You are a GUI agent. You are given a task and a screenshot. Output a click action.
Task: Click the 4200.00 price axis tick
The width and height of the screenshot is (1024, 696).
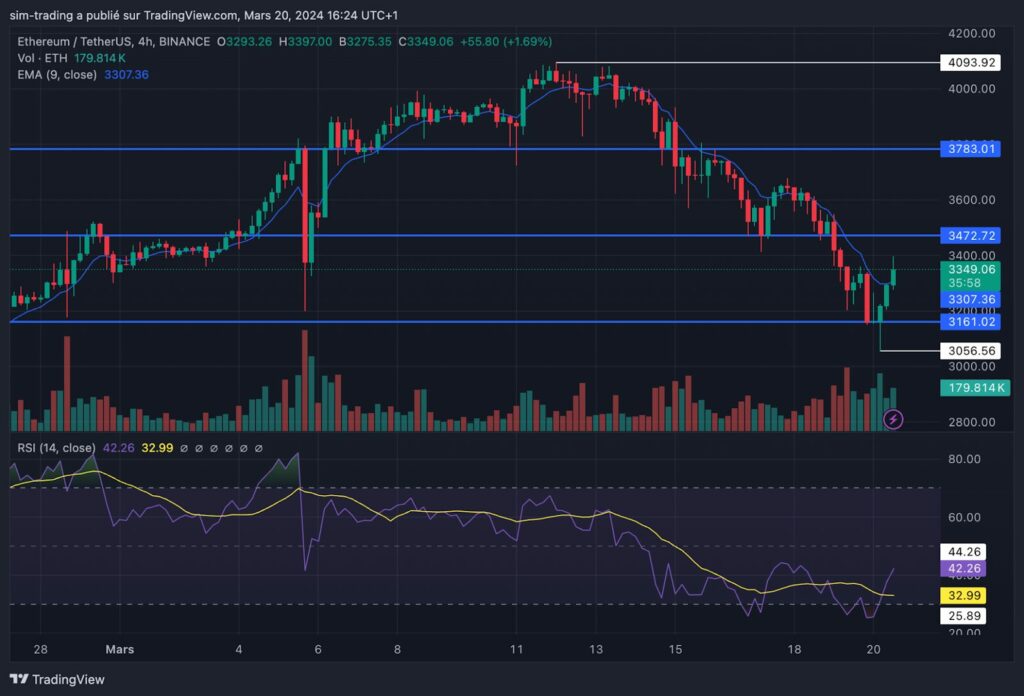(x=972, y=33)
